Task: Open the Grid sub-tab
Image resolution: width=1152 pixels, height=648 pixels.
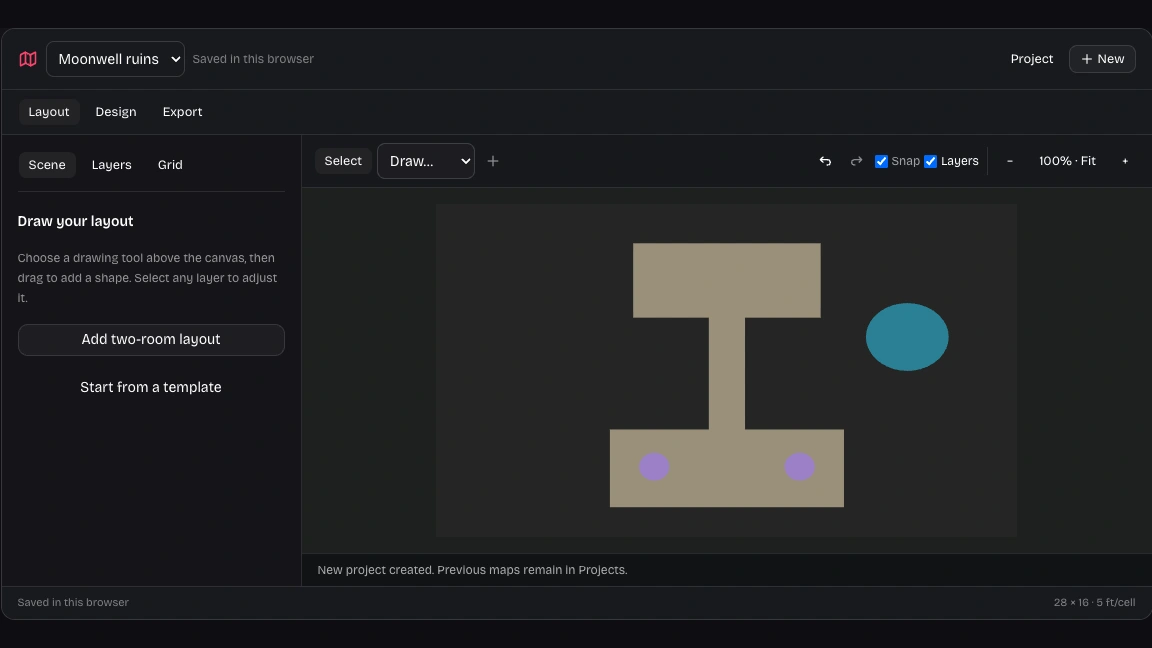Action: tap(170, 165)
